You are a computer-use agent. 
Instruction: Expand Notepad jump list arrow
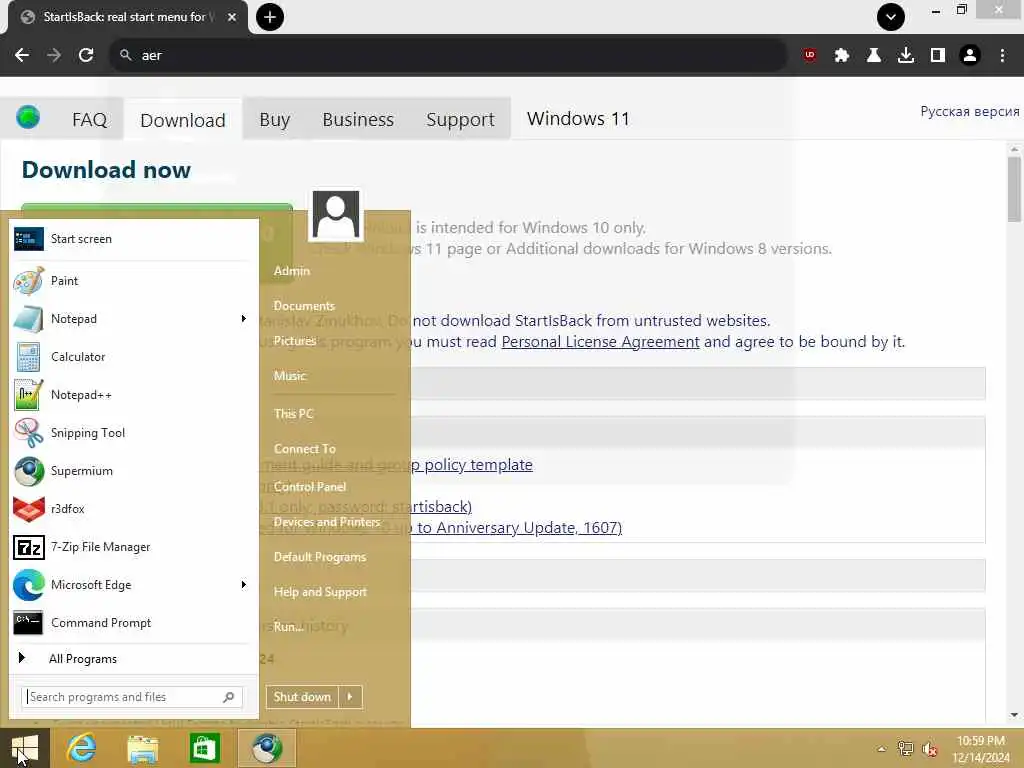point(244,319)
